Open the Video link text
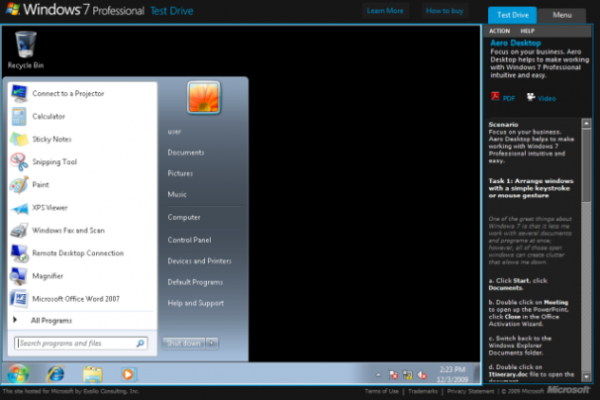The image size is (600, 400). (x=546, y=98)
